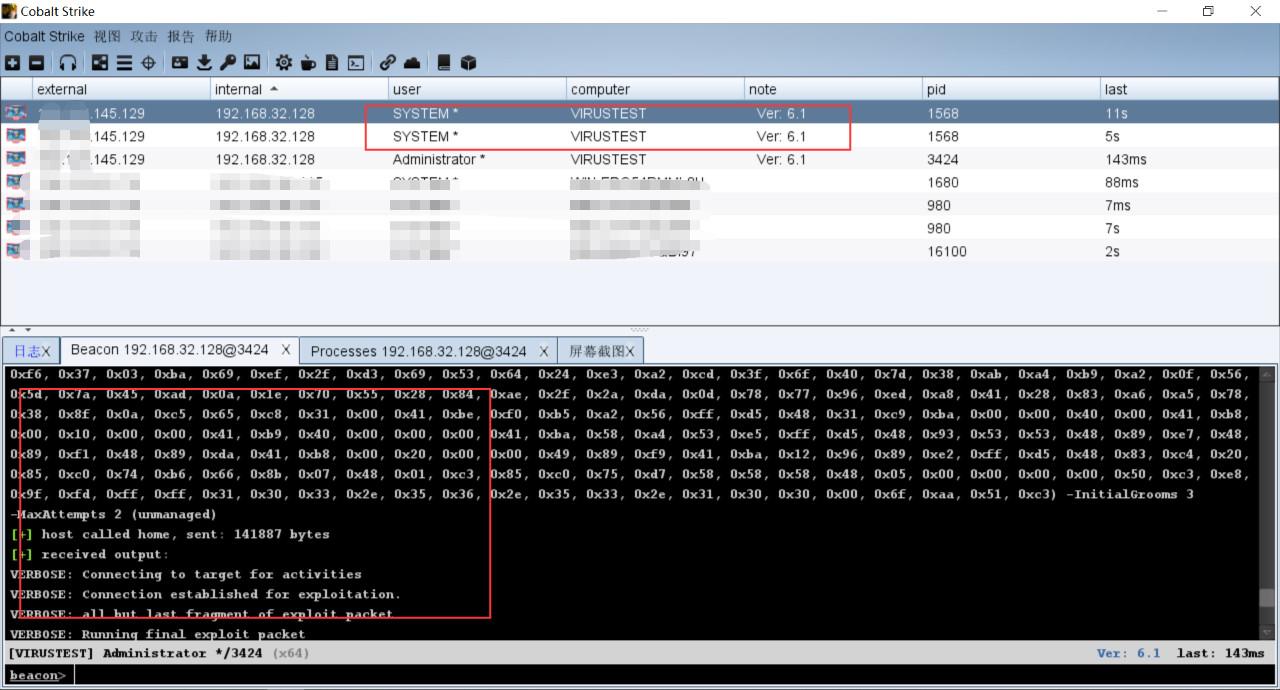Sort by the computer column header
Viewport: 1280px width, 690px height.
point(656,89)
